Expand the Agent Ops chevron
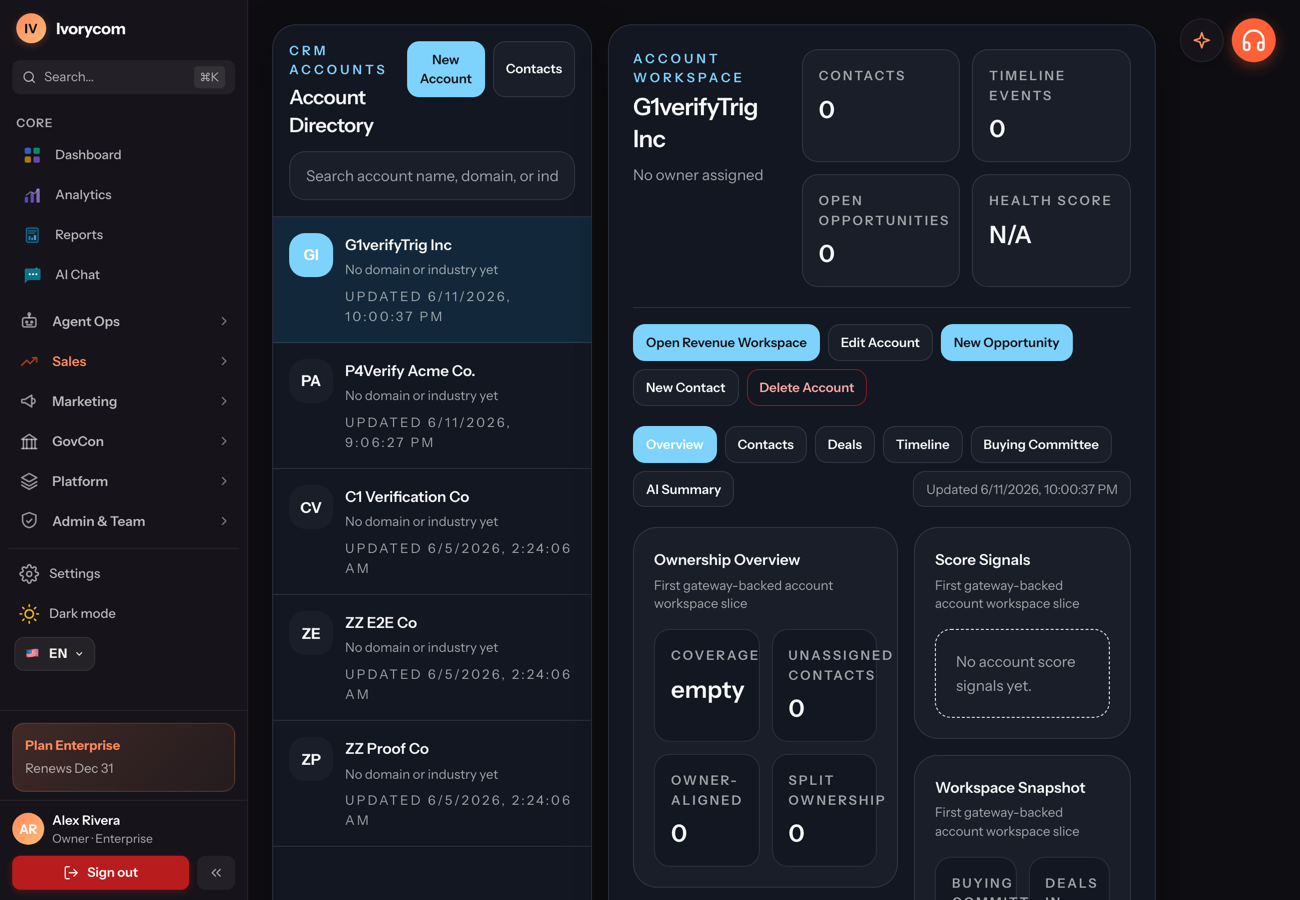The height and width of the screenshot is (900, 1300). (x=224, y=321)
